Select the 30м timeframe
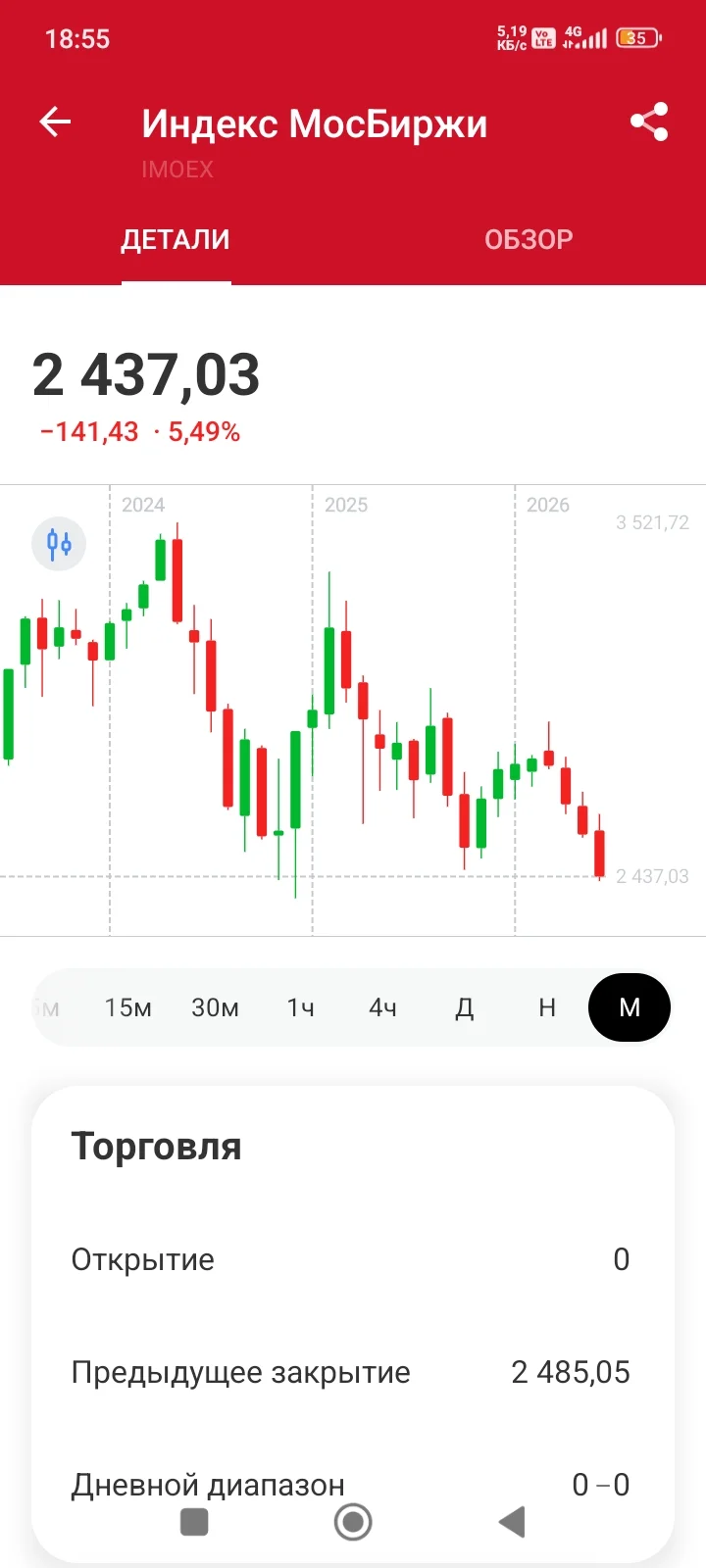 tap(215, 1007)
